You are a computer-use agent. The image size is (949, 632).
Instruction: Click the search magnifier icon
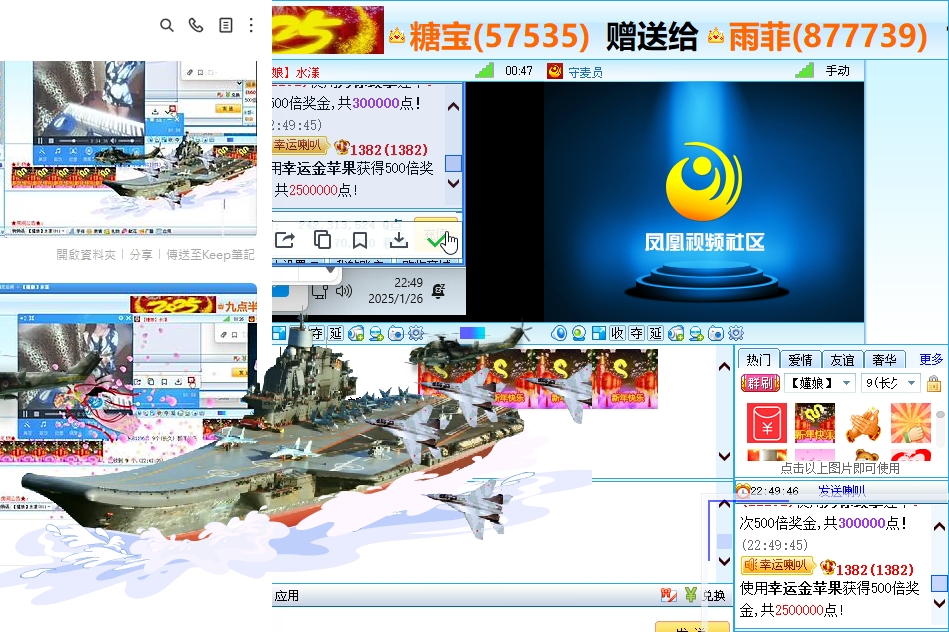click(166, 25)
